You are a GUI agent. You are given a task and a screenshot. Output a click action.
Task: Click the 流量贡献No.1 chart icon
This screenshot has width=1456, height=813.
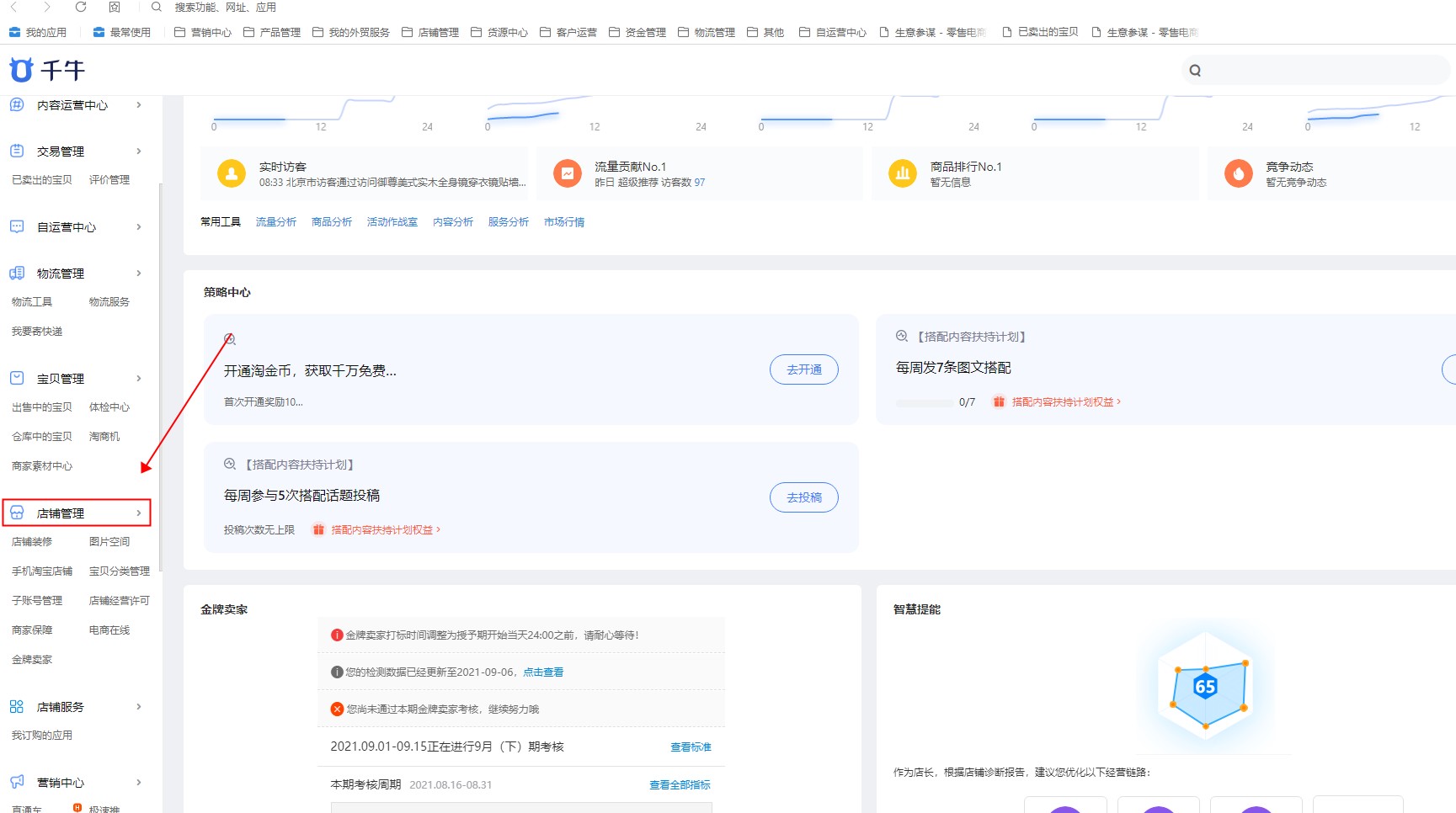pyautogui.click(x=567, y=173)
